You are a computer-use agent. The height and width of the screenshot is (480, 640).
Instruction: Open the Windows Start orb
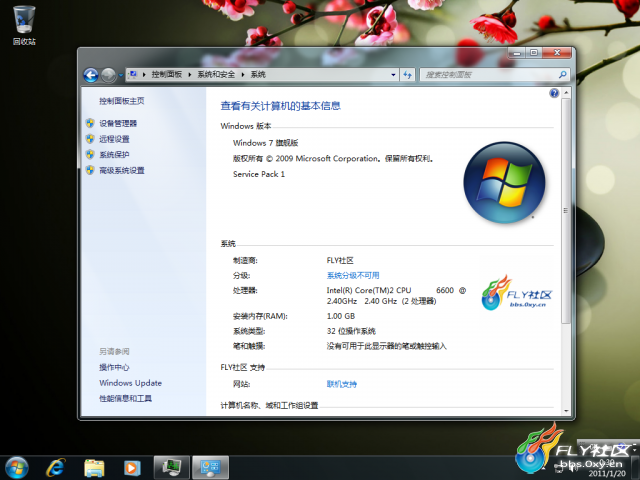click(x=17, y=468)
